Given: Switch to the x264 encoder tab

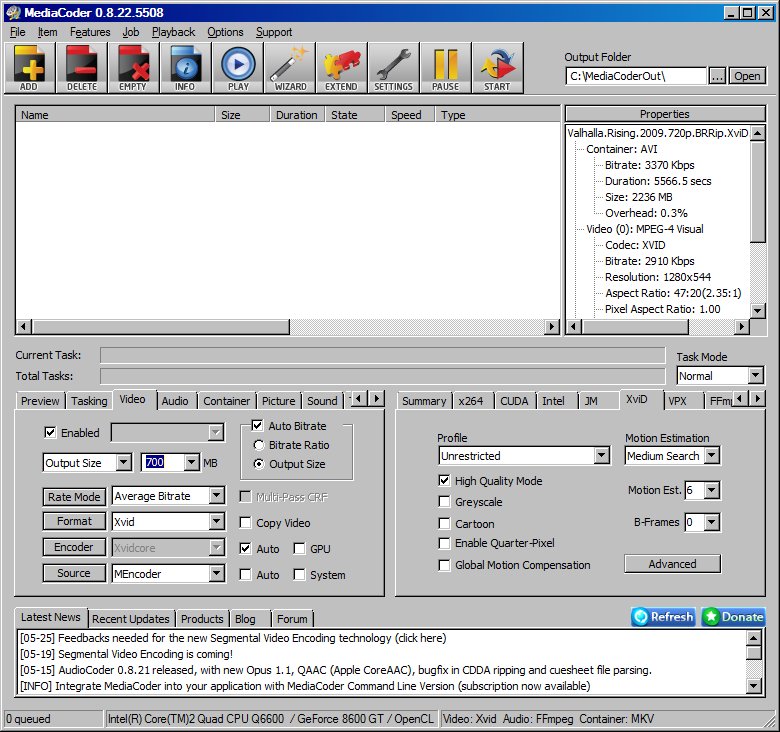Looking at the screenshot, I should pos(471,401).
